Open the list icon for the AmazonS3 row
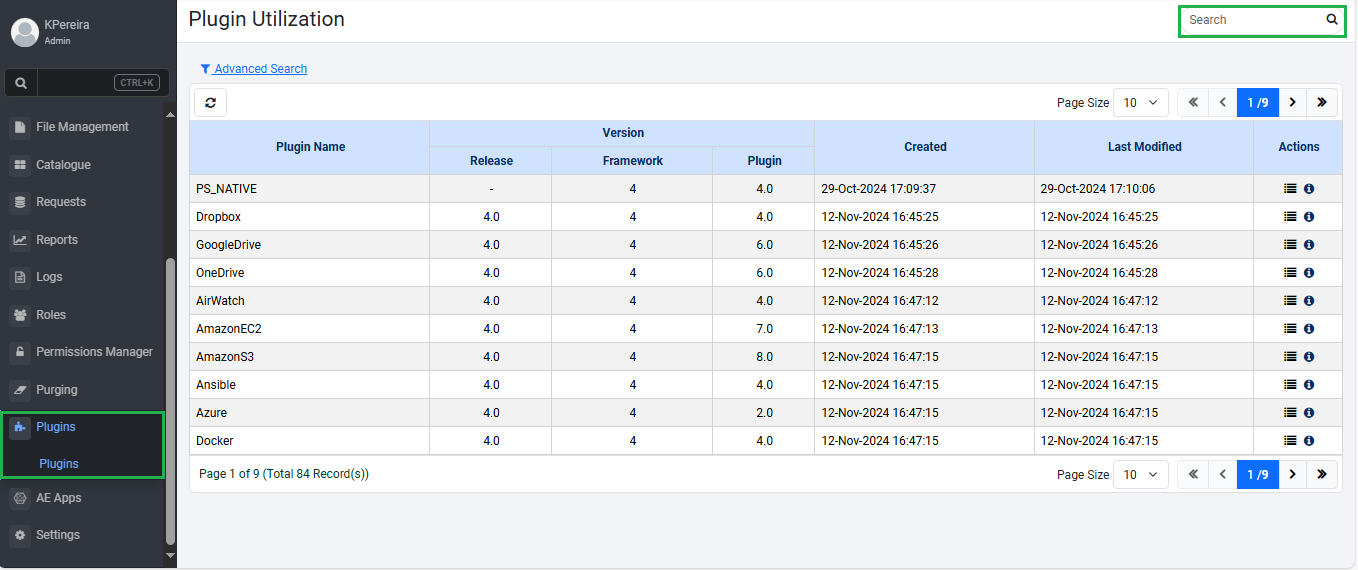Image resolution: width=1358 pixels, height=570 pixels. pyautogui.click(x=1290, y=357)
